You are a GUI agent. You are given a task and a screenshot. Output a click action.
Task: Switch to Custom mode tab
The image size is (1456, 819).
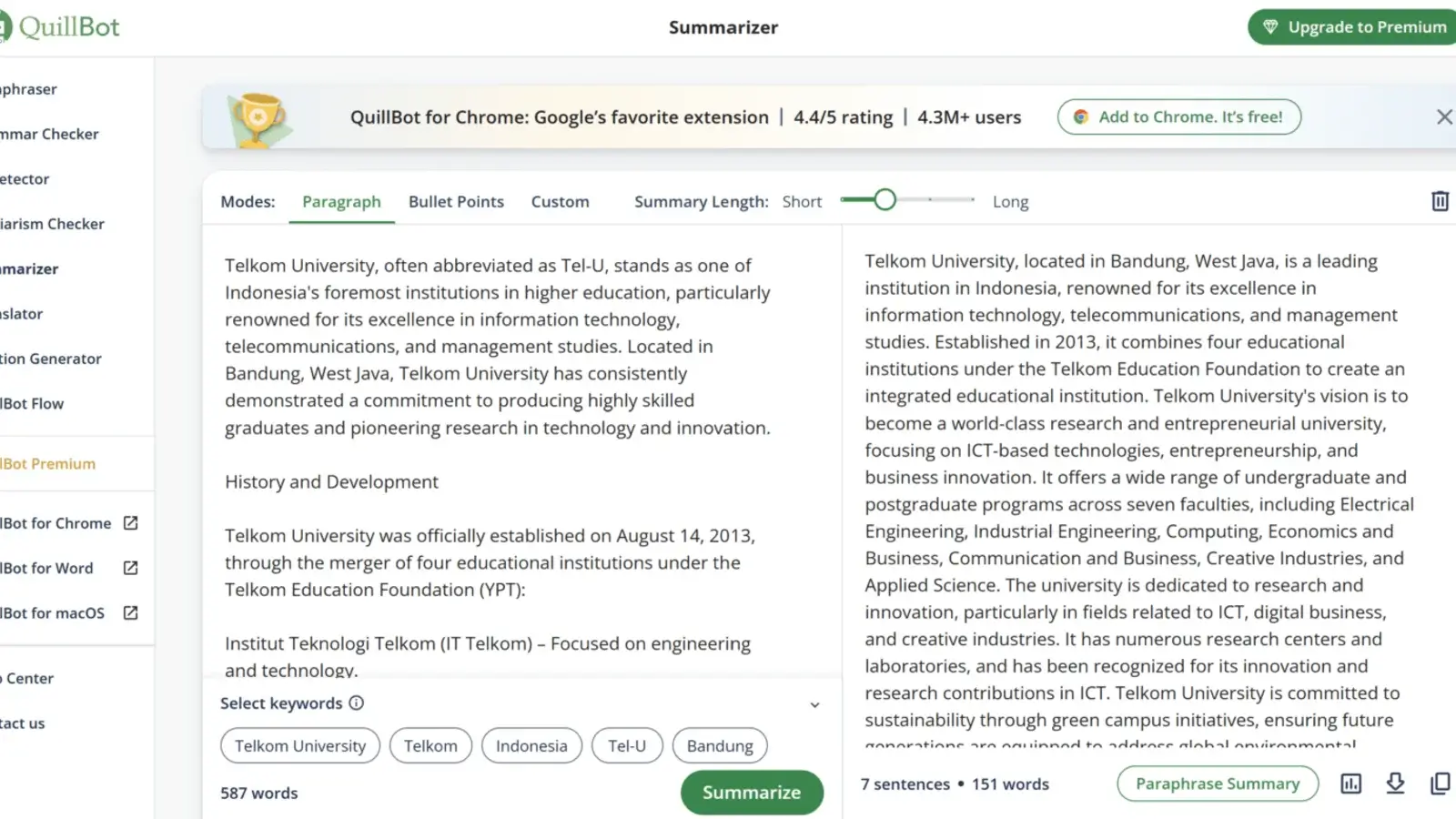[560, 201]
